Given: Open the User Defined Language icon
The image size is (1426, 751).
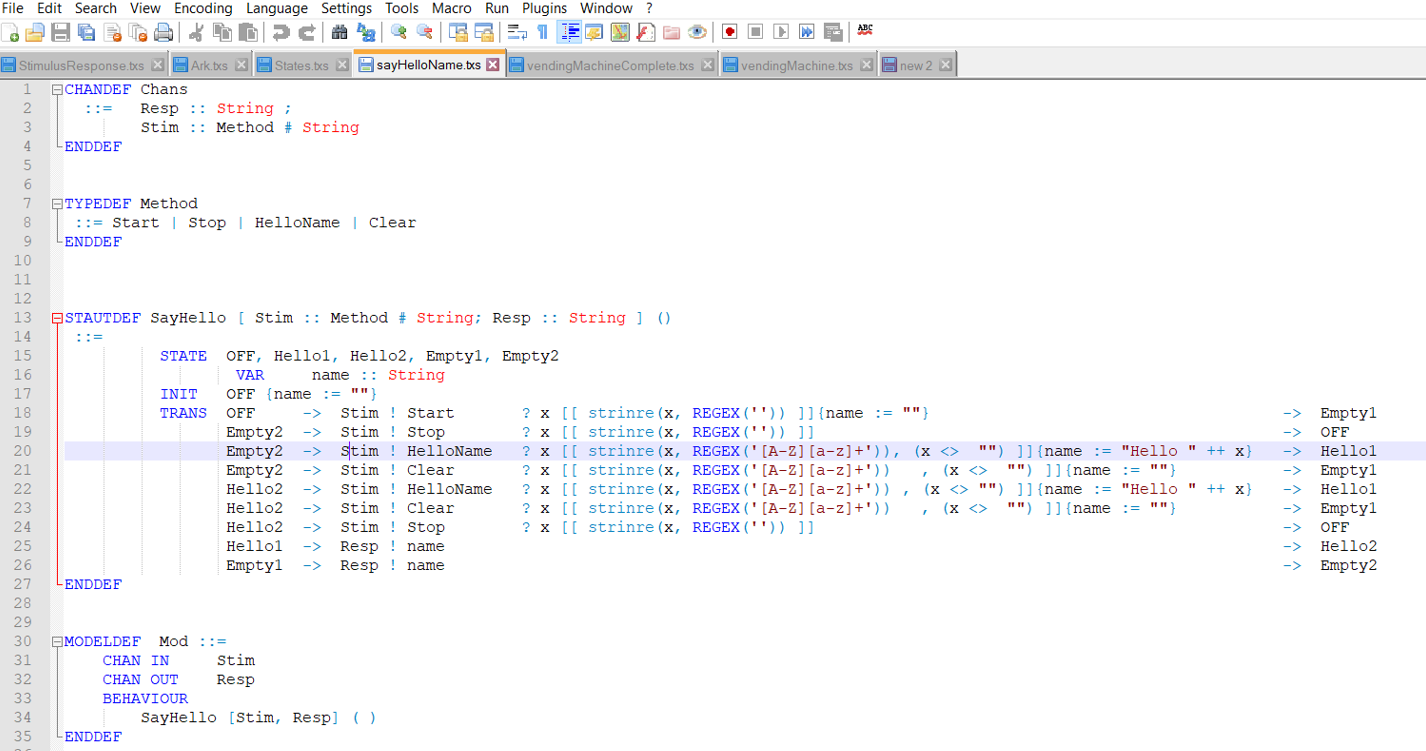Looking at the screenshot, I should (594, 33).
